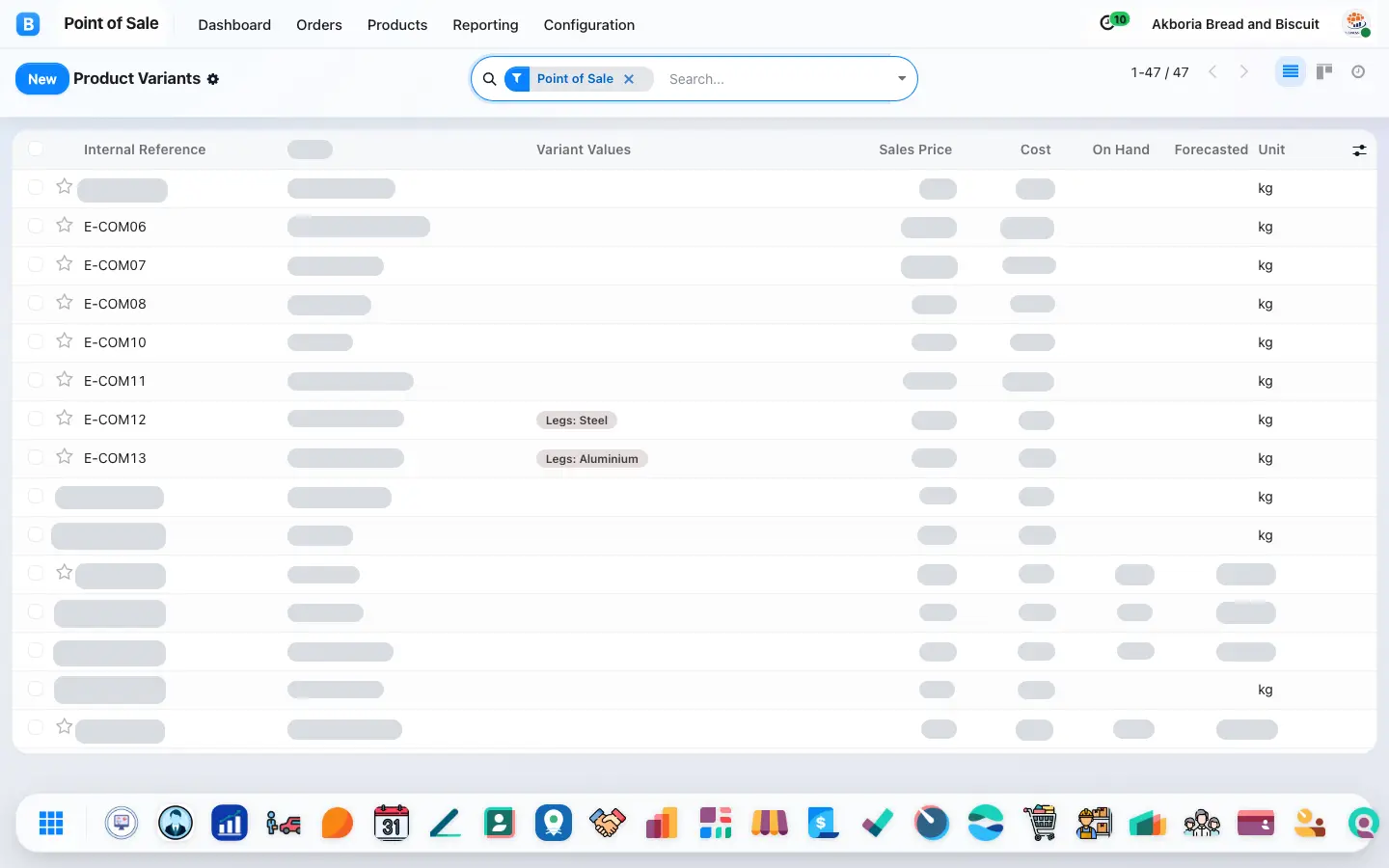The image size is (1389, 868).
Task: Favorite the E-COM06 row star
Action: pyautogui.click(x=65, y=225)
